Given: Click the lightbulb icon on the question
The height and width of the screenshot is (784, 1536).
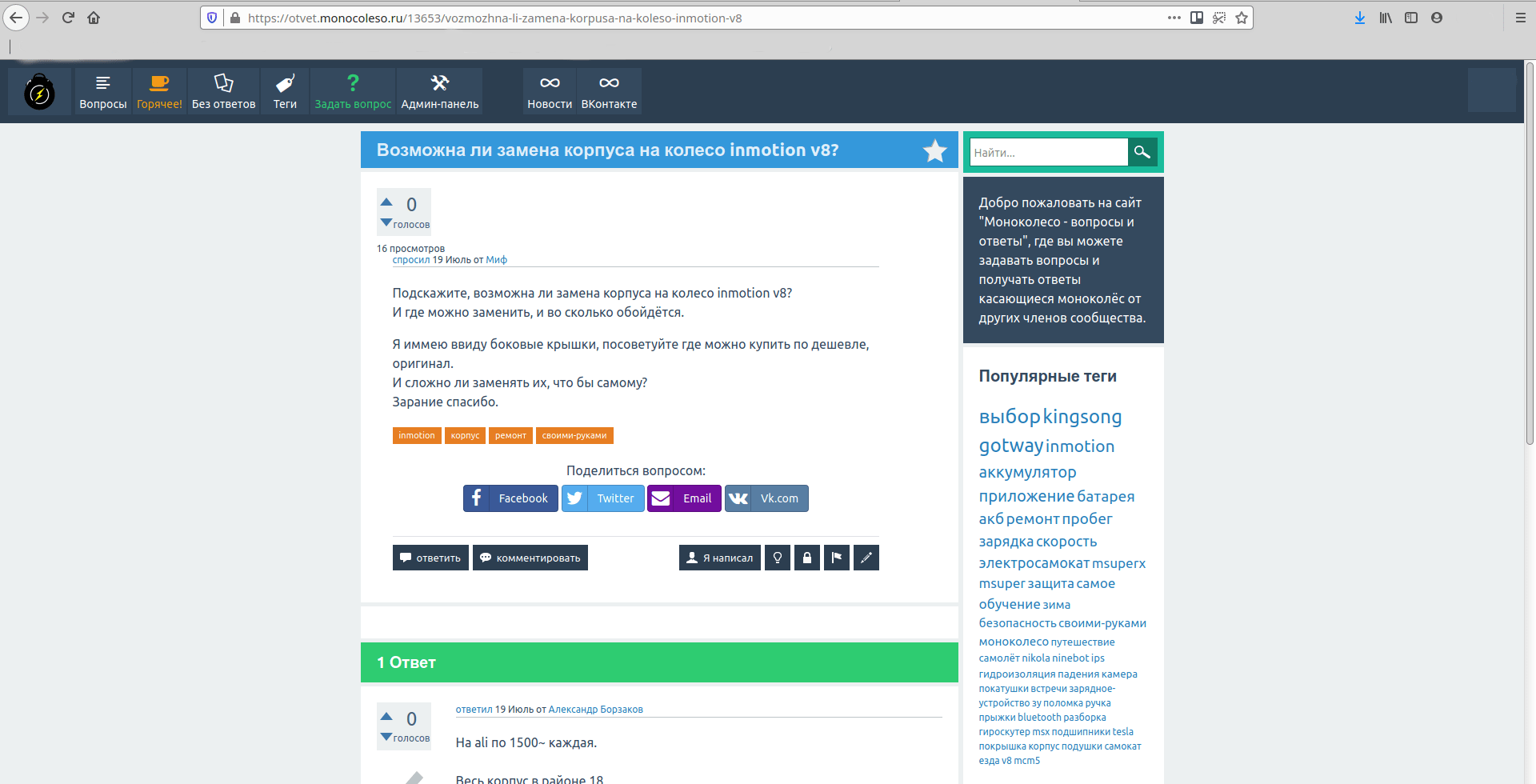Looking at the screenshot, I should 777,557.
